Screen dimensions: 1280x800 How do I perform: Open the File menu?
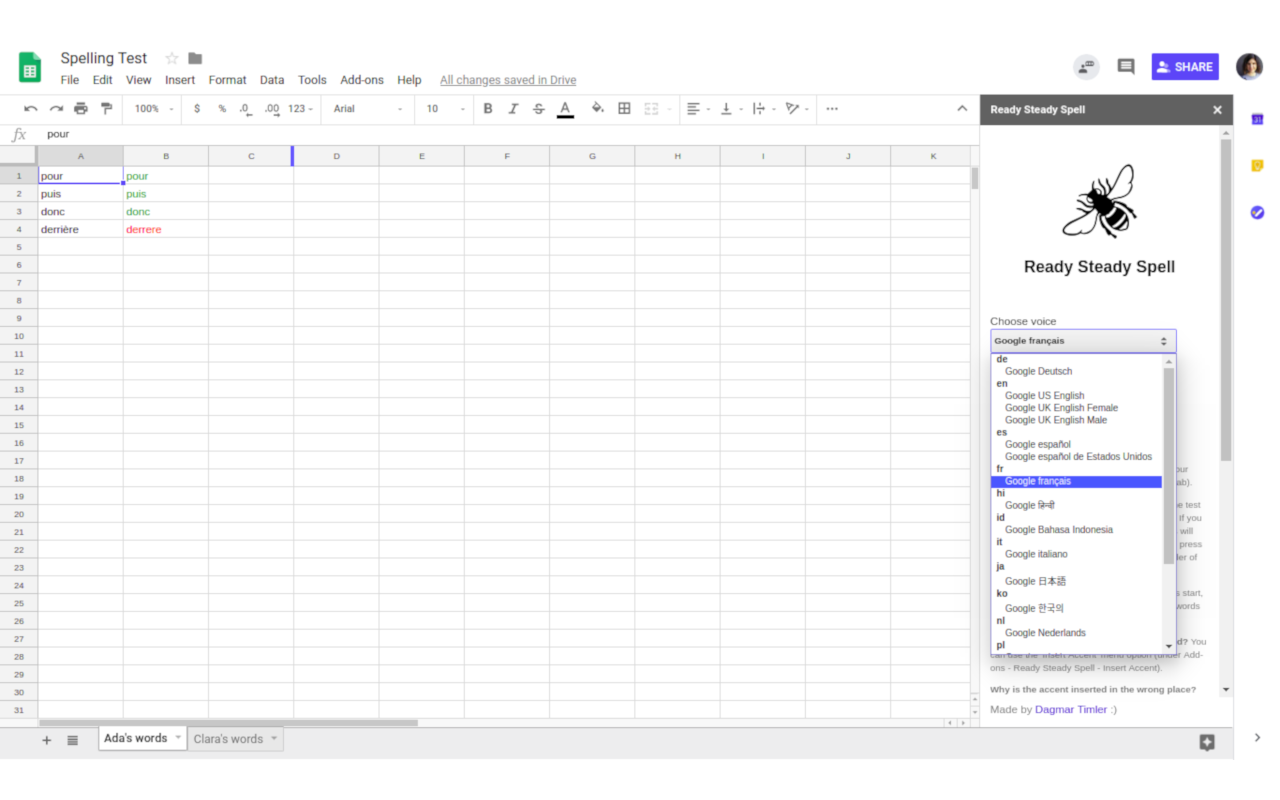(70, 80)
